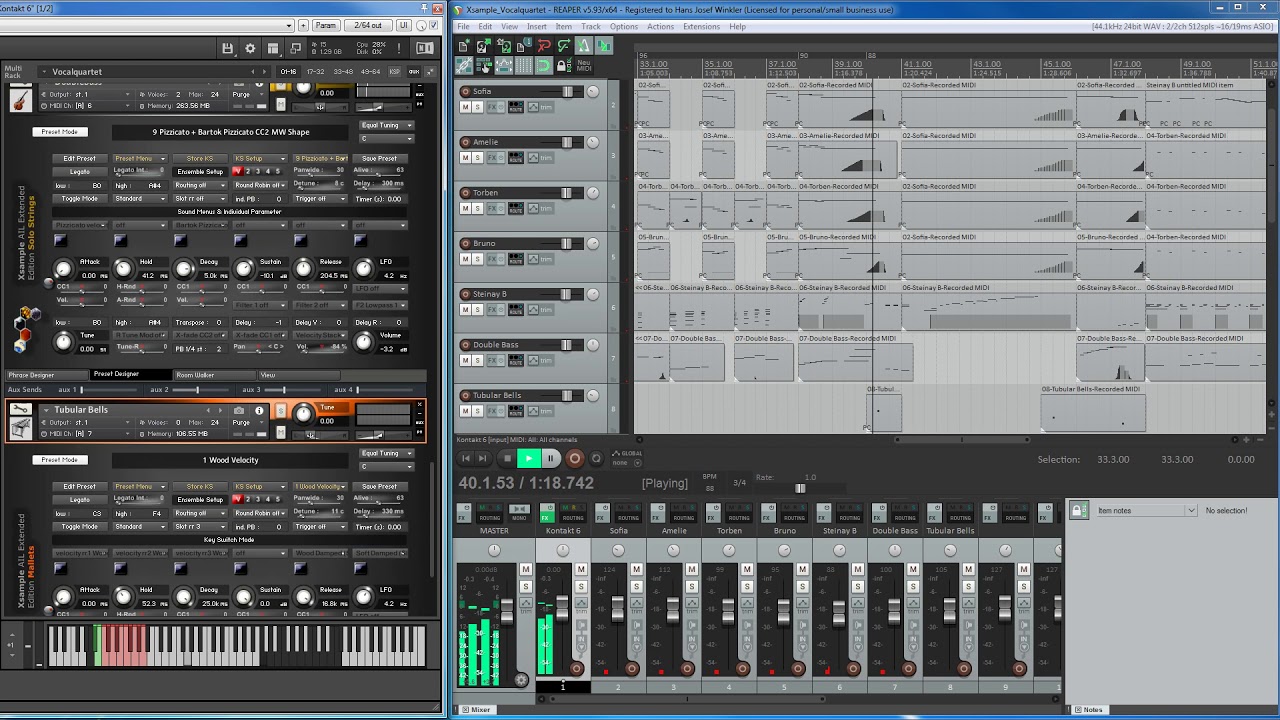Open the Track menu in REAPER
Viewport: 1280px width, 720px height.
591,27
